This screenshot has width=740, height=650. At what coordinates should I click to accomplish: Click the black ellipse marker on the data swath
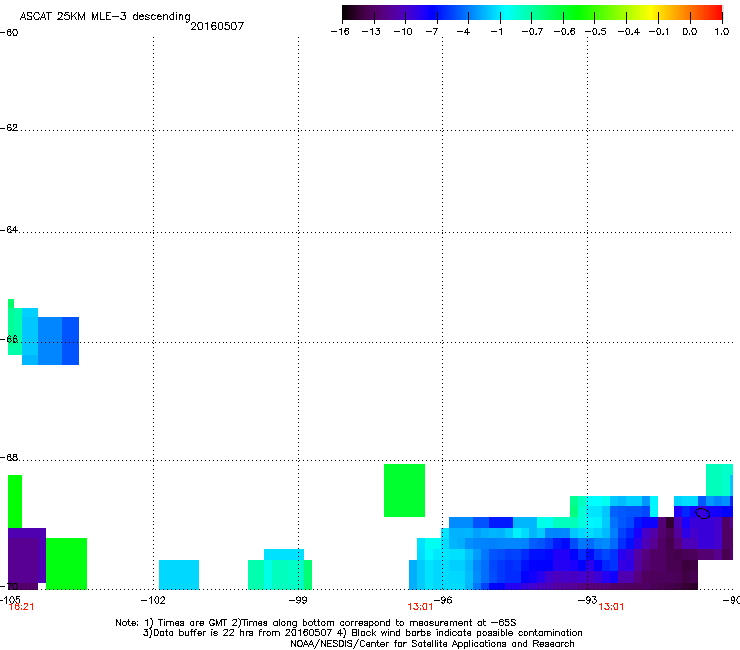703,513
